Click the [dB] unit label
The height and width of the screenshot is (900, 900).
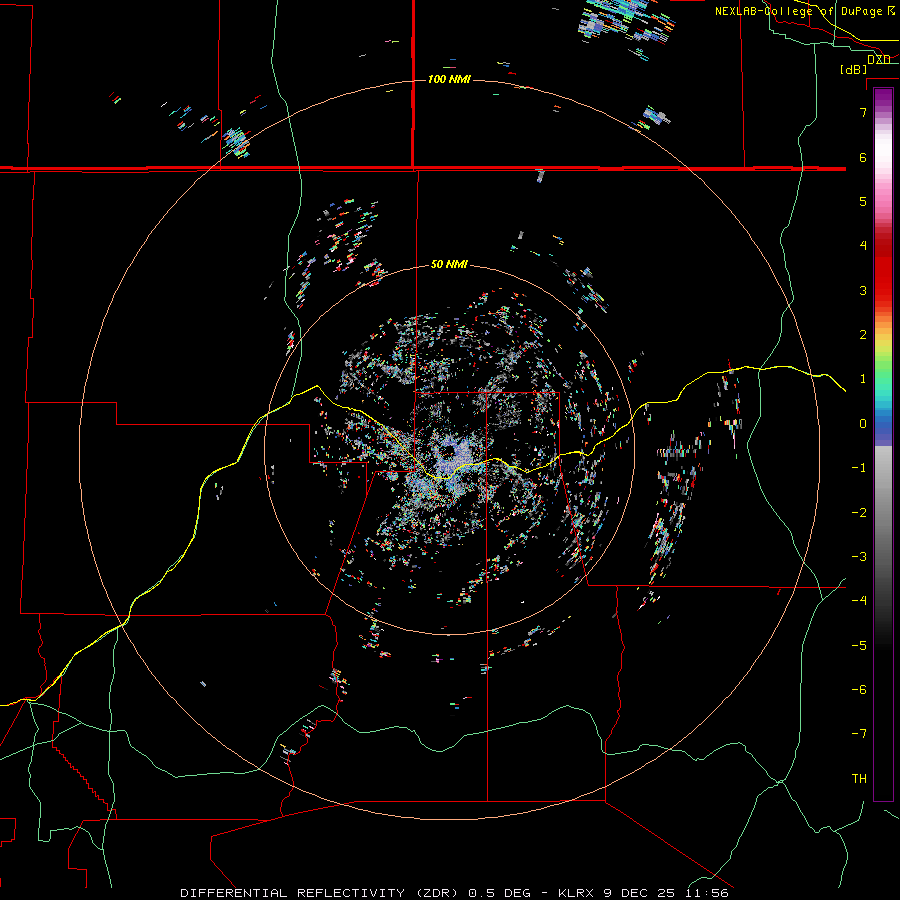[x=853, y=69]
